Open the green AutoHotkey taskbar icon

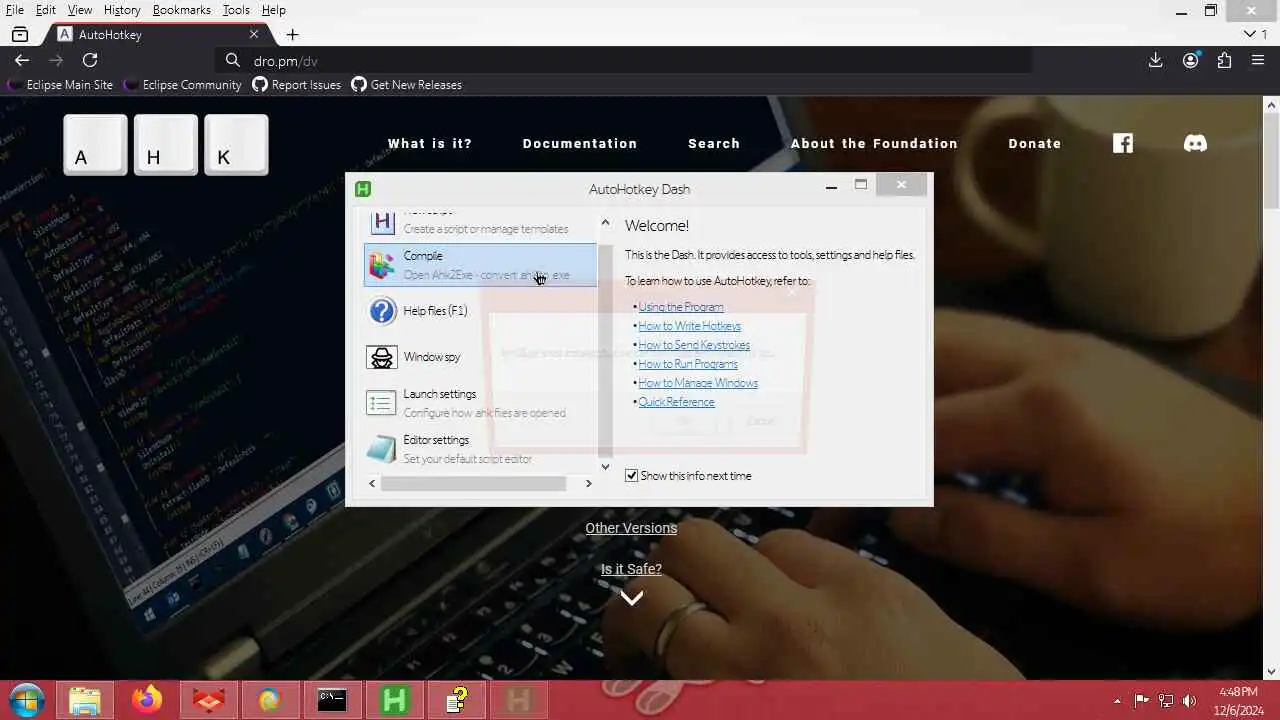pyautogui.click(x=394, y=700)
